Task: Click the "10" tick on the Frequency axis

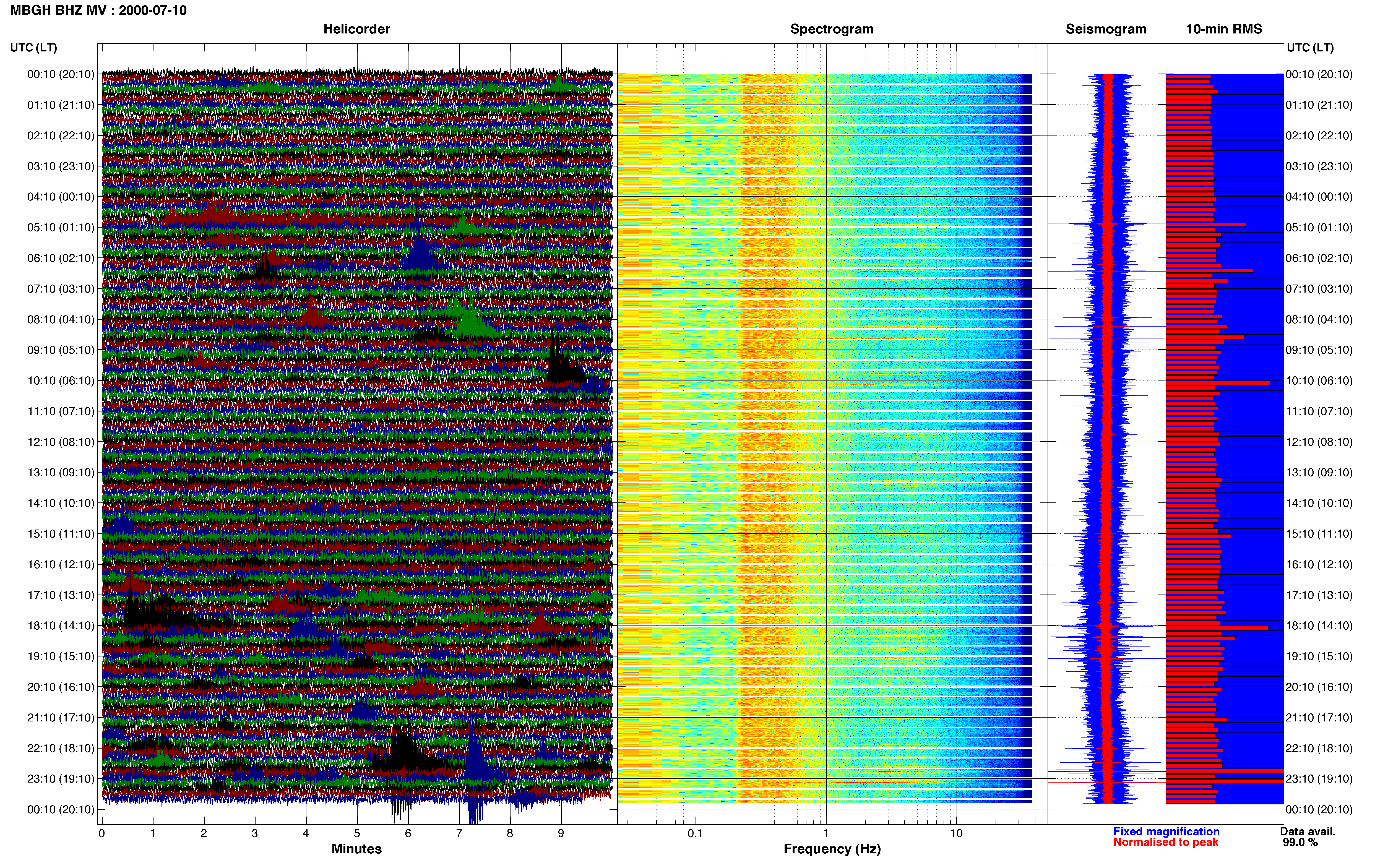Action: coord(956,833)
